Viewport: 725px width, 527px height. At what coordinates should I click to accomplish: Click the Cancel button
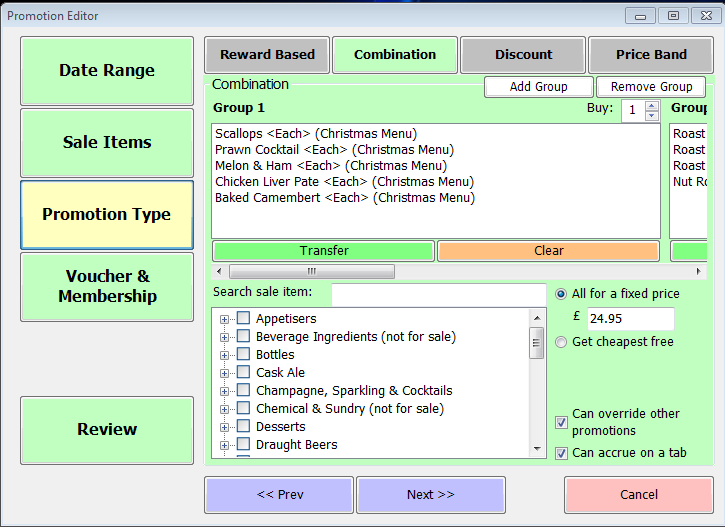click(639, 495)
